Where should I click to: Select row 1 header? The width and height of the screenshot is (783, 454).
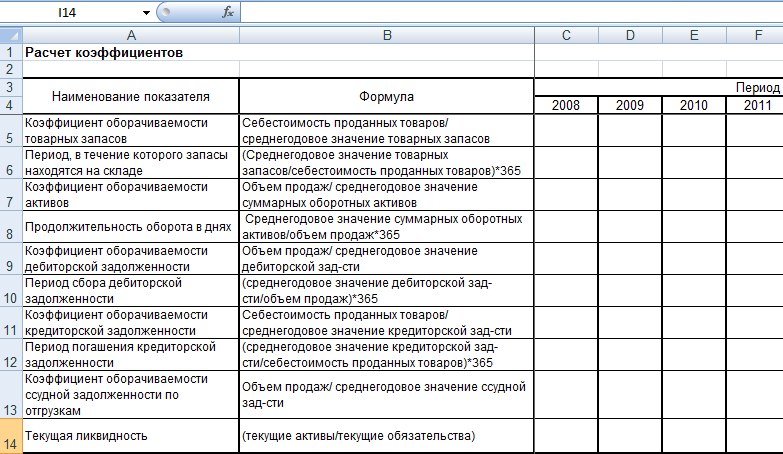[x=11, y=52]
